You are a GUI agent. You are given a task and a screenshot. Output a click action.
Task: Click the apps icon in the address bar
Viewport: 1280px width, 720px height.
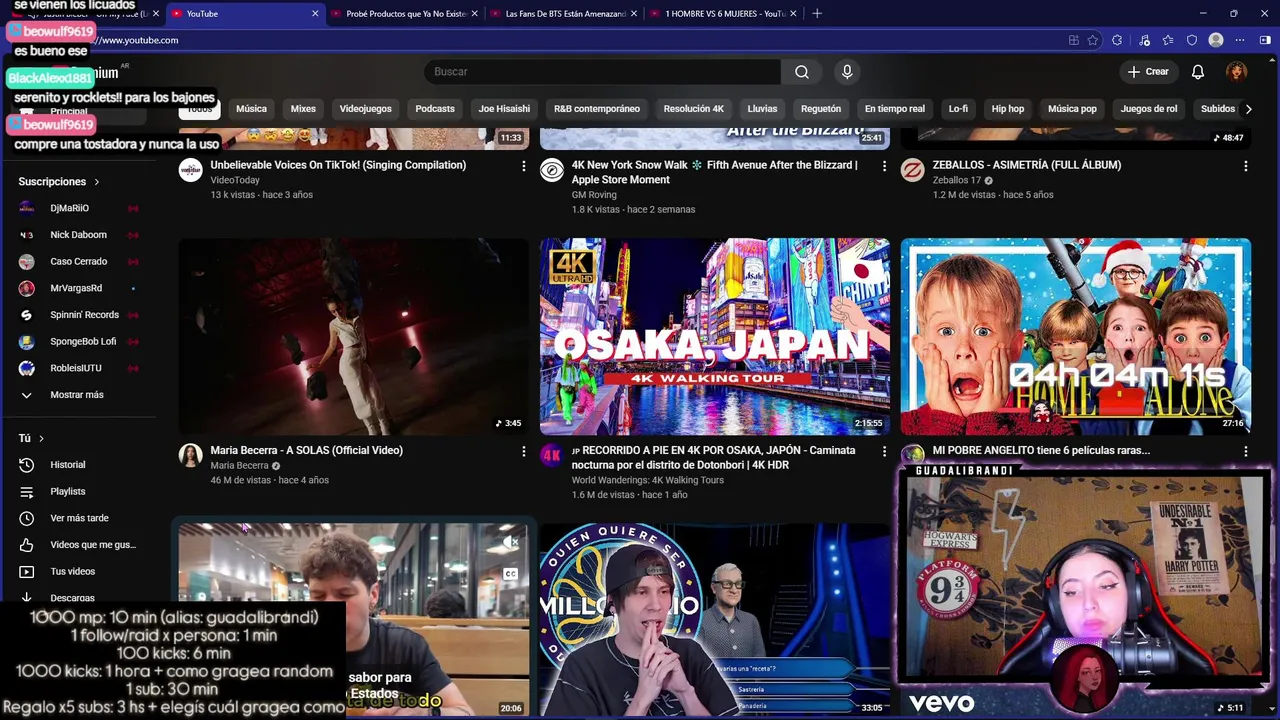[x=1073, y=40]
